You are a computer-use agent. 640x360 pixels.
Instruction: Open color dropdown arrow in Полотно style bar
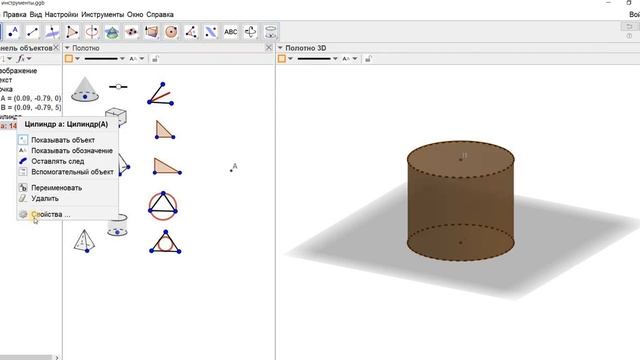[x=77, y=59]
